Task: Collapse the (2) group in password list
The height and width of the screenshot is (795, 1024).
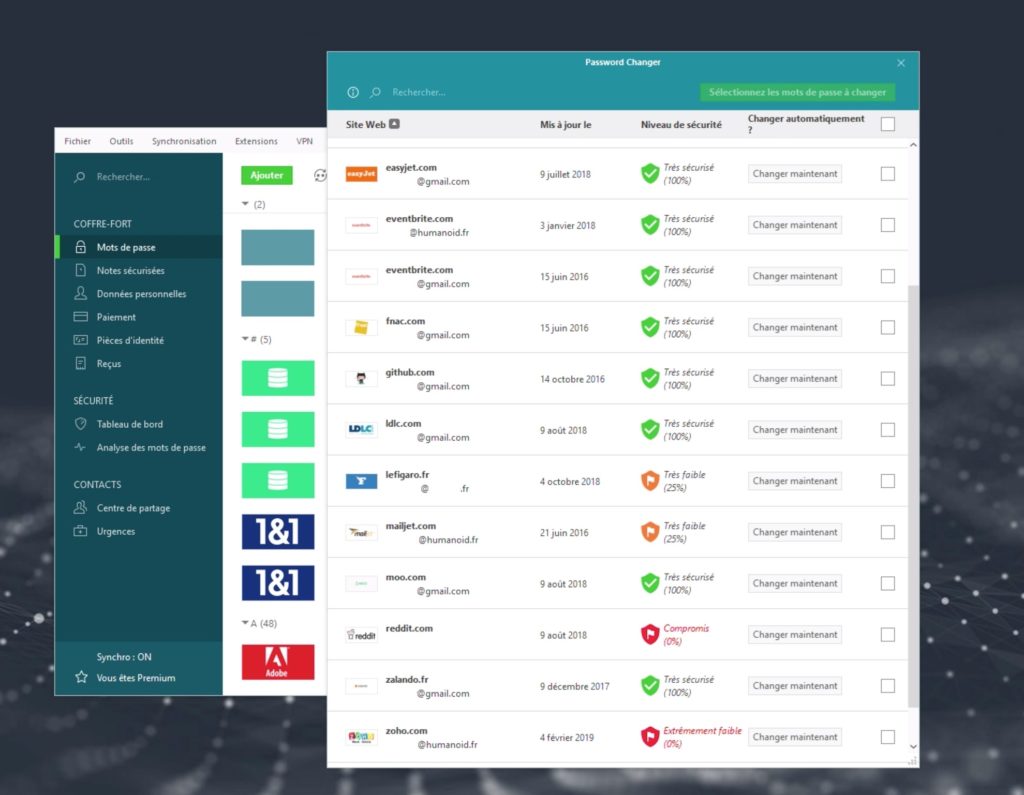Action: coord(246,204)
